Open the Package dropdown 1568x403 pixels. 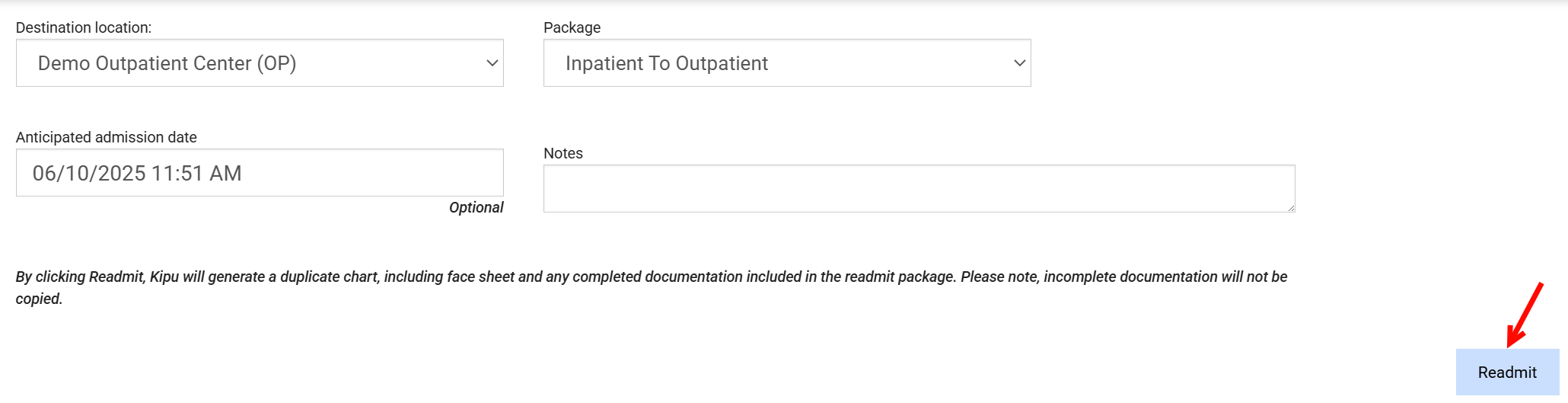click(x=786, y=63)
